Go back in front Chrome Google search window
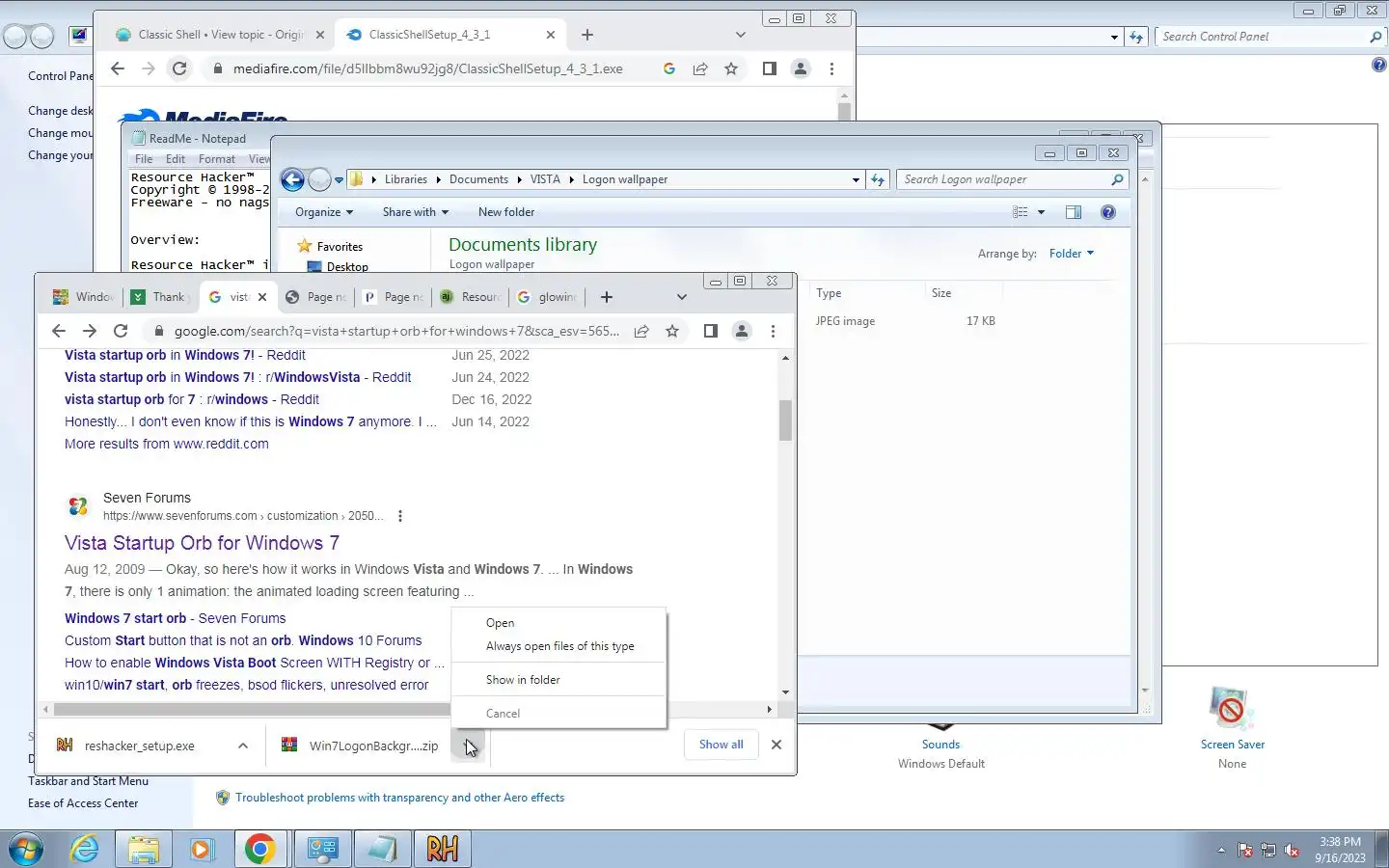 [x=59, y=331]
